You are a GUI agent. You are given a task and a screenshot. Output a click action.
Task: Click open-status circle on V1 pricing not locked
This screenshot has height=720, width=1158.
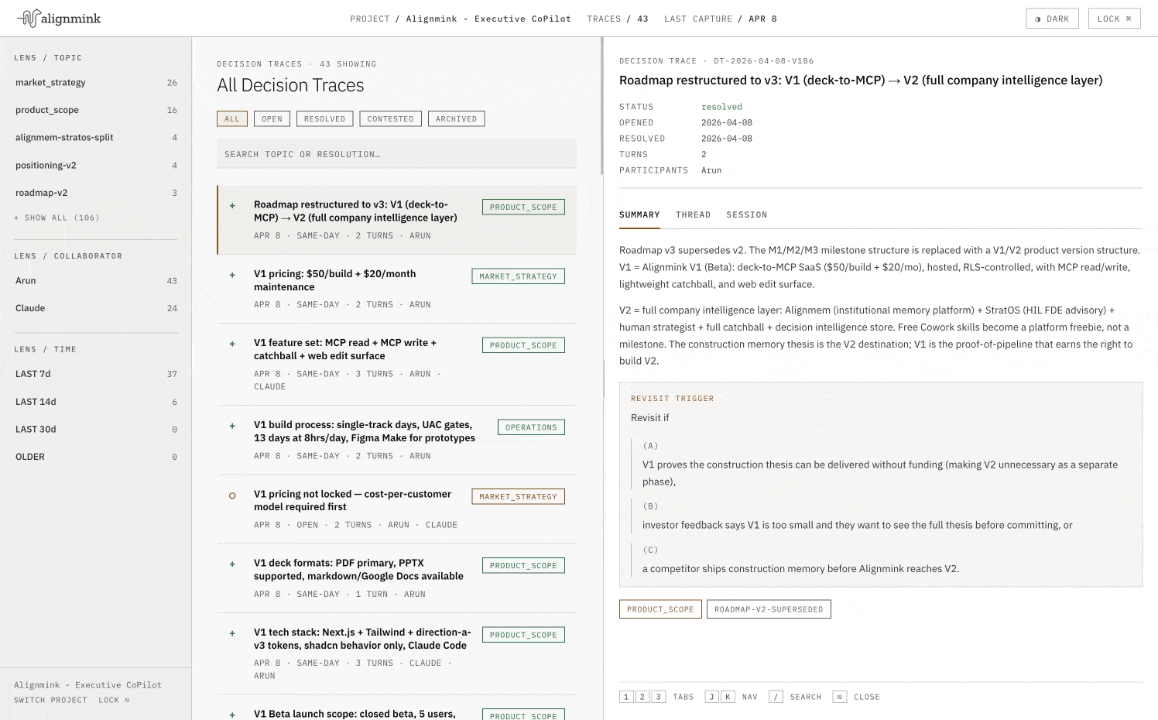(233, 496)
